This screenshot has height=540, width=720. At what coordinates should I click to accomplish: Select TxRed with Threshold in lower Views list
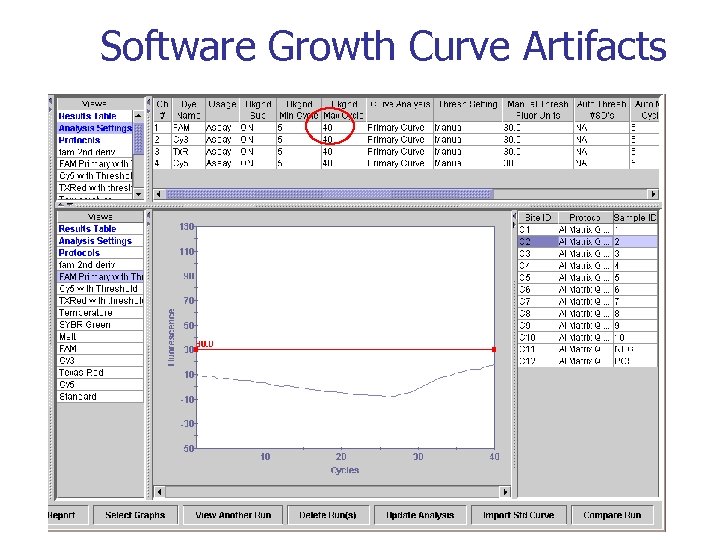100,300
